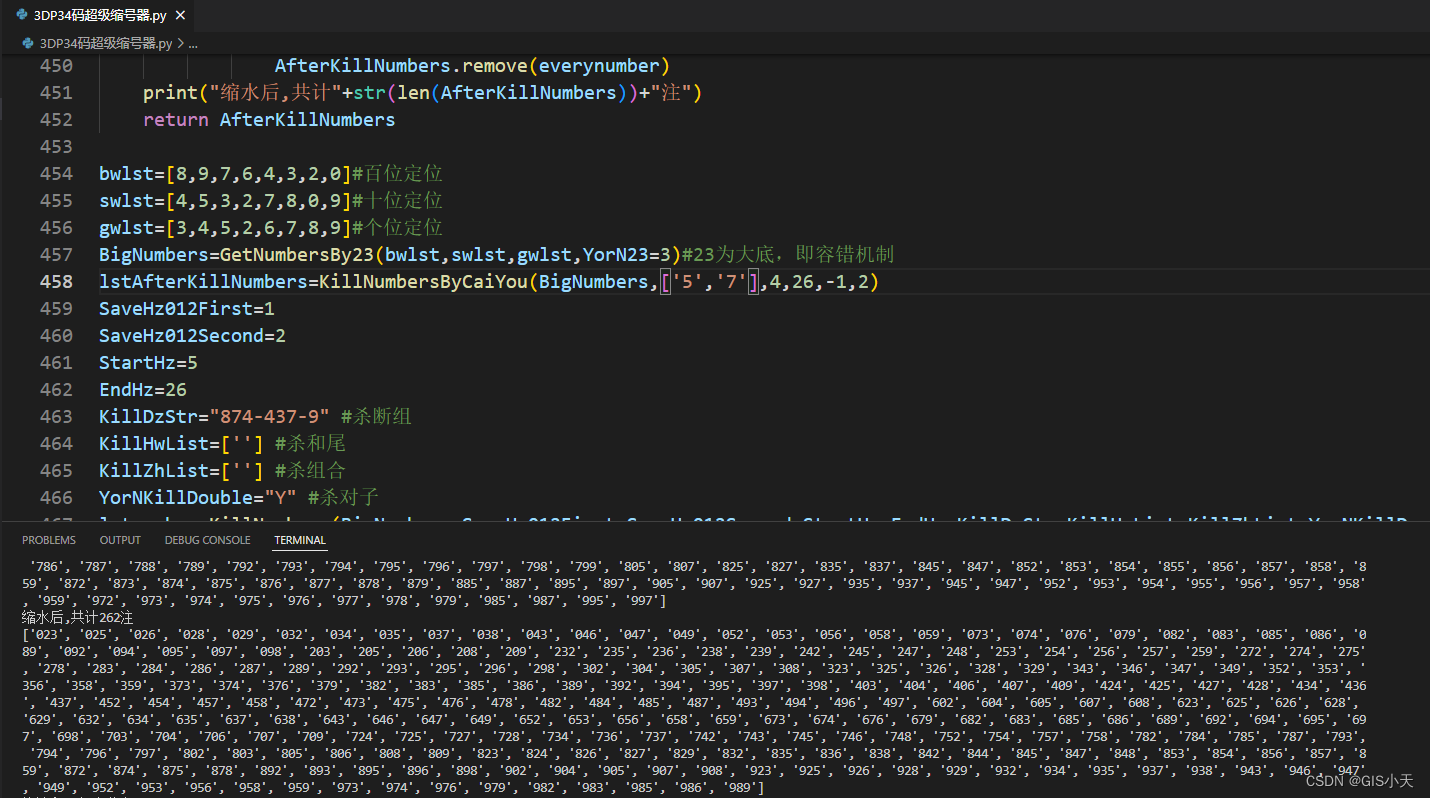Click SaveHz012Second=2 assignment
The image size is (1430, 798).
click(x=192, y=336)
